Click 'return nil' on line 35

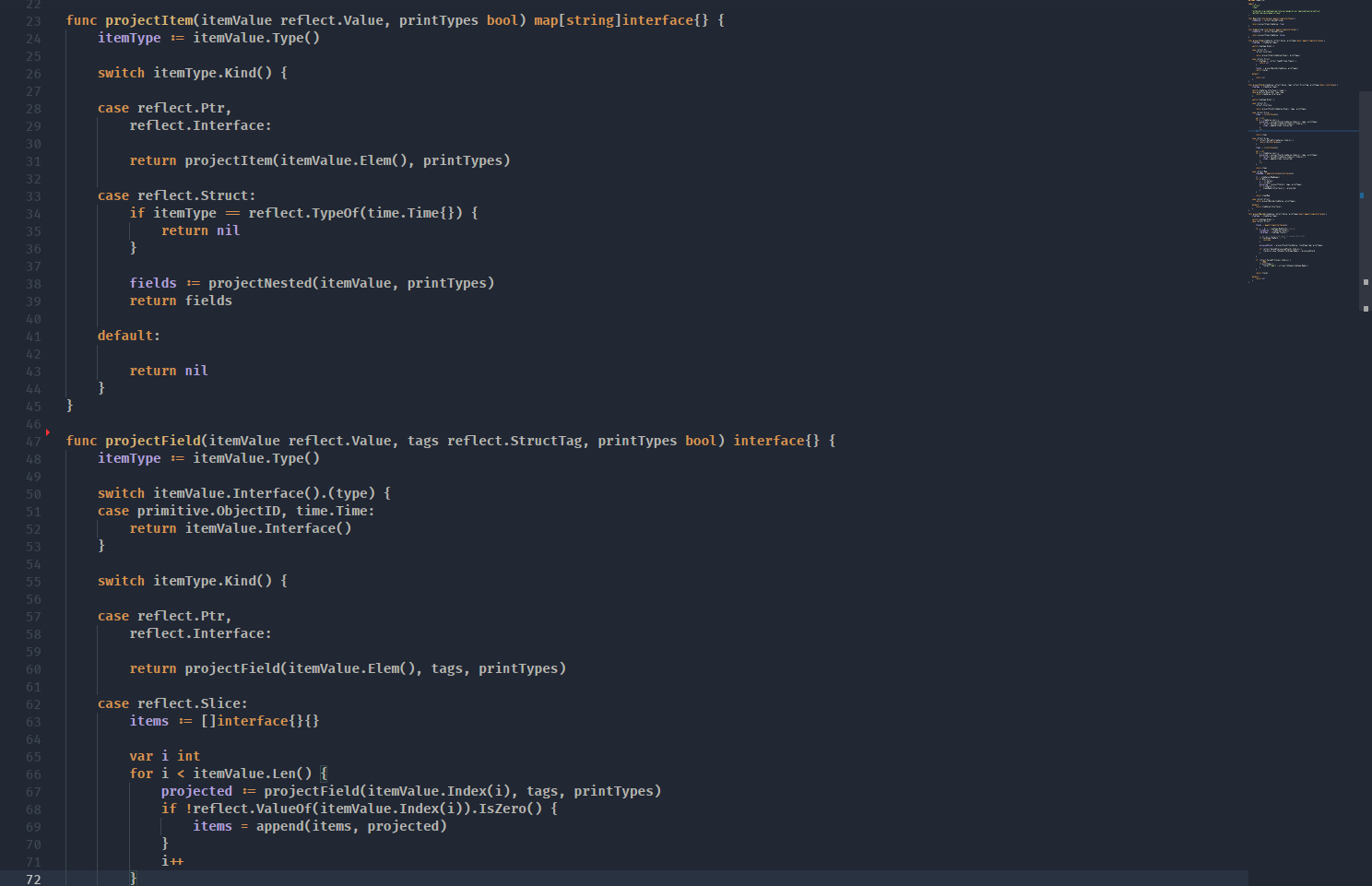pyautogui.click(x=200, y=230)
